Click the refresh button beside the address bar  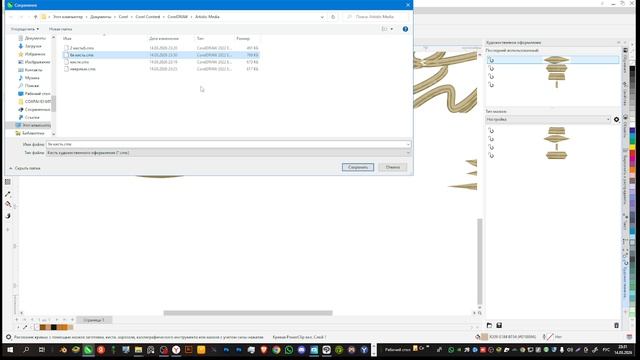point(333,17)
